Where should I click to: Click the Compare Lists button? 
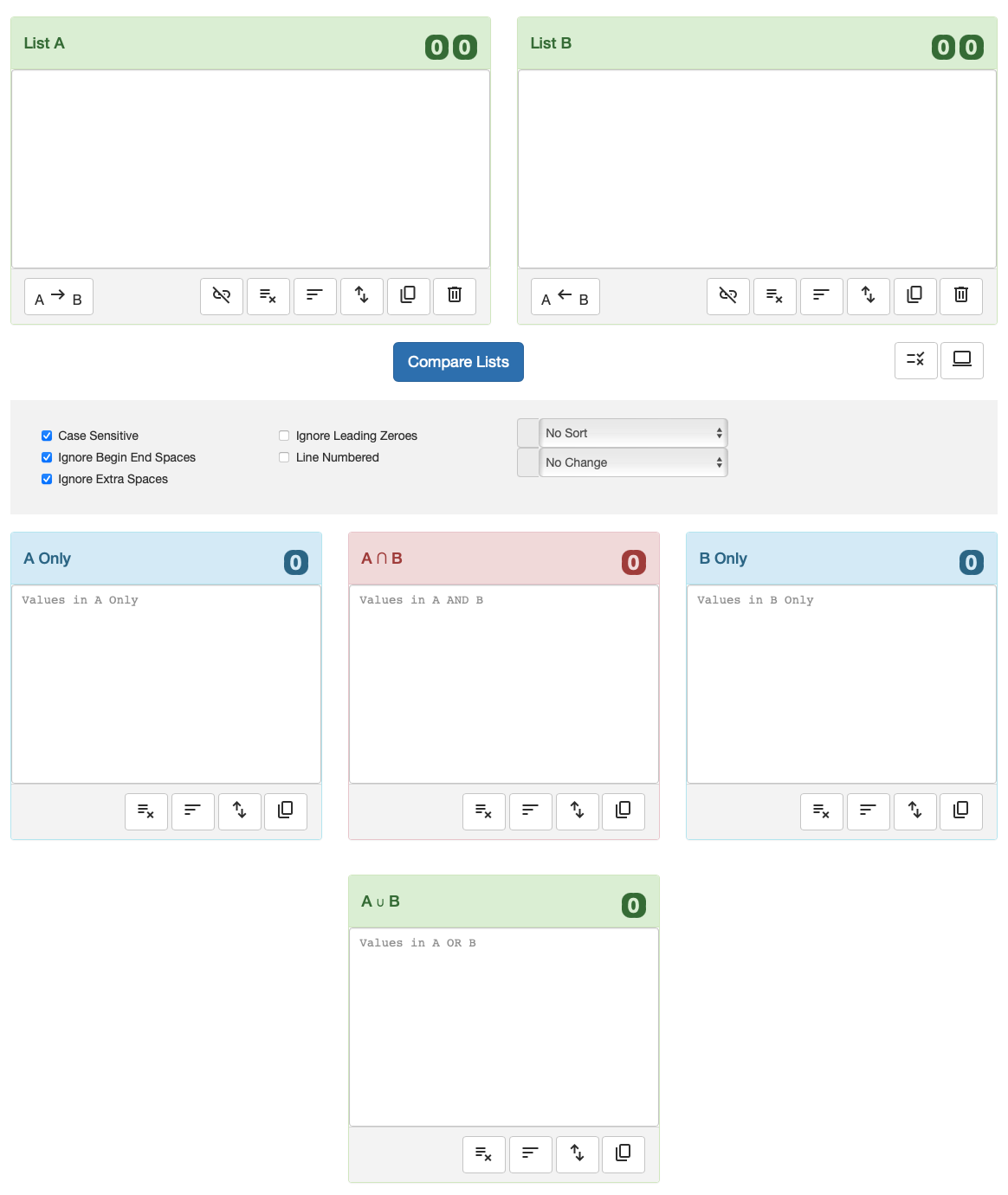[458, 362]
